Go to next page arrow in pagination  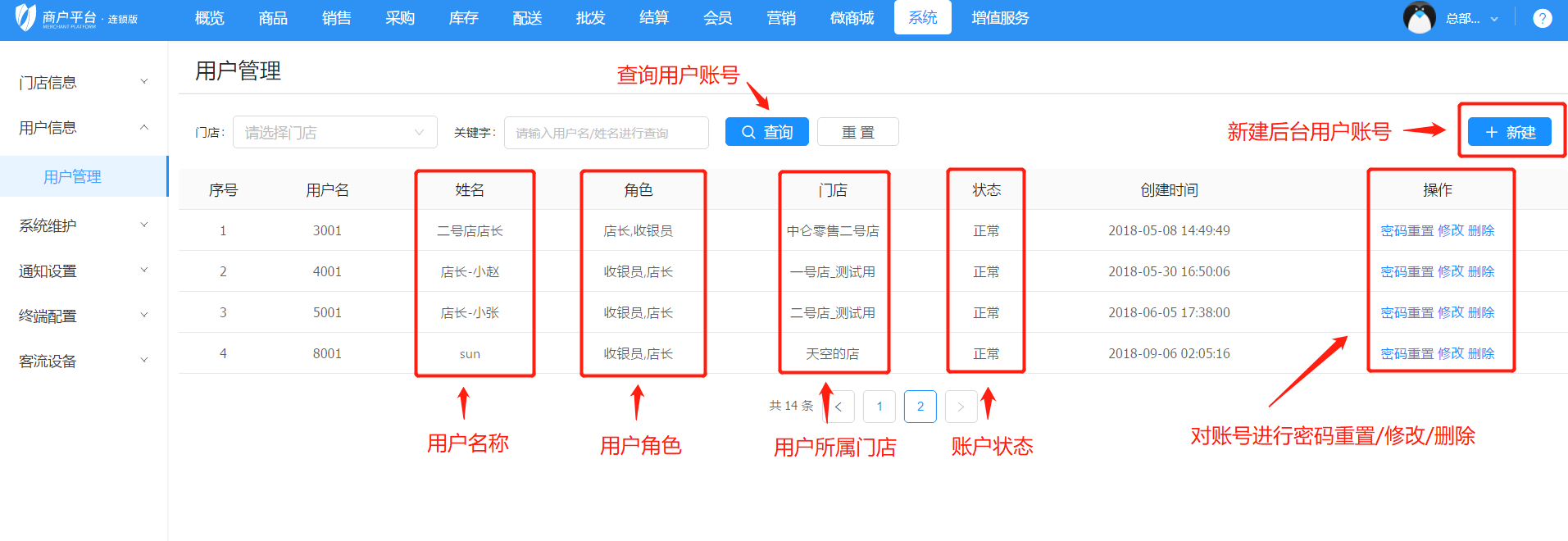point(961,407)
